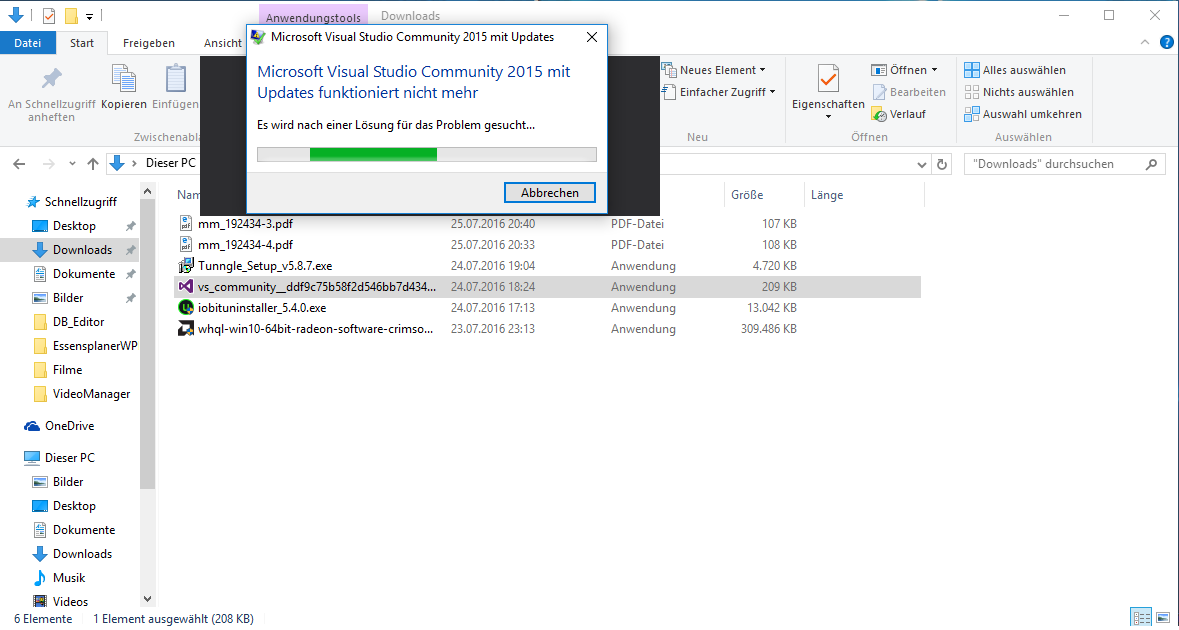Open Verlauf file history
Viewport: 1179px width, 630px height.
coord(899,114)
